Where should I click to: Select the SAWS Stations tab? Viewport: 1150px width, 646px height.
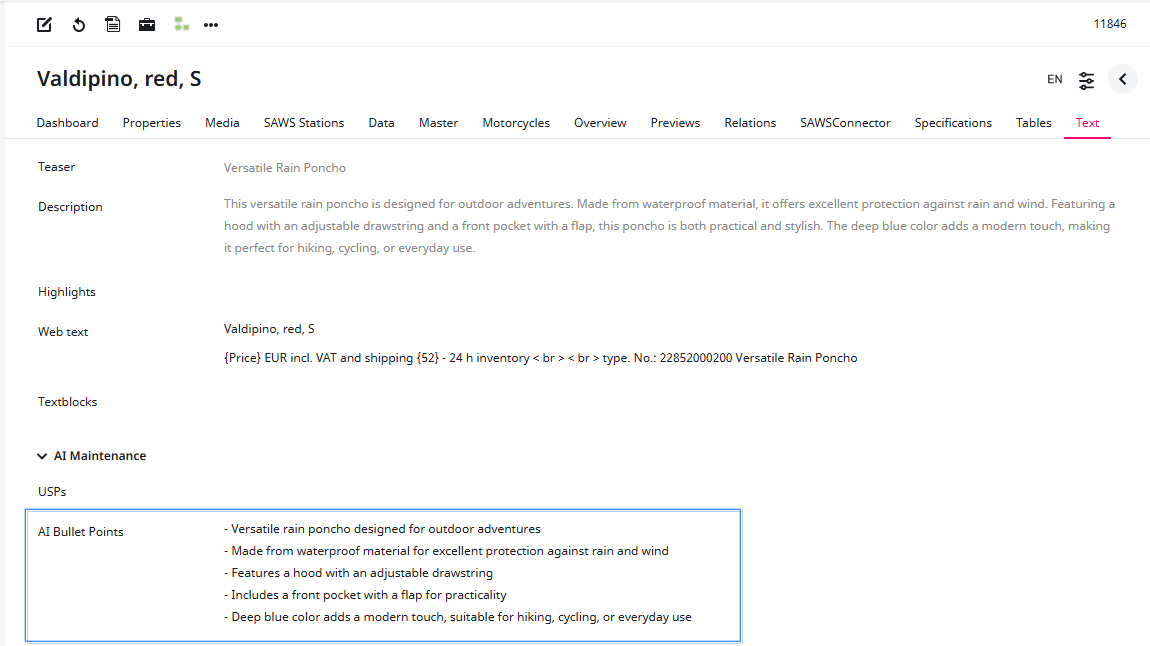pyautogui.click(x=304, y=123)
